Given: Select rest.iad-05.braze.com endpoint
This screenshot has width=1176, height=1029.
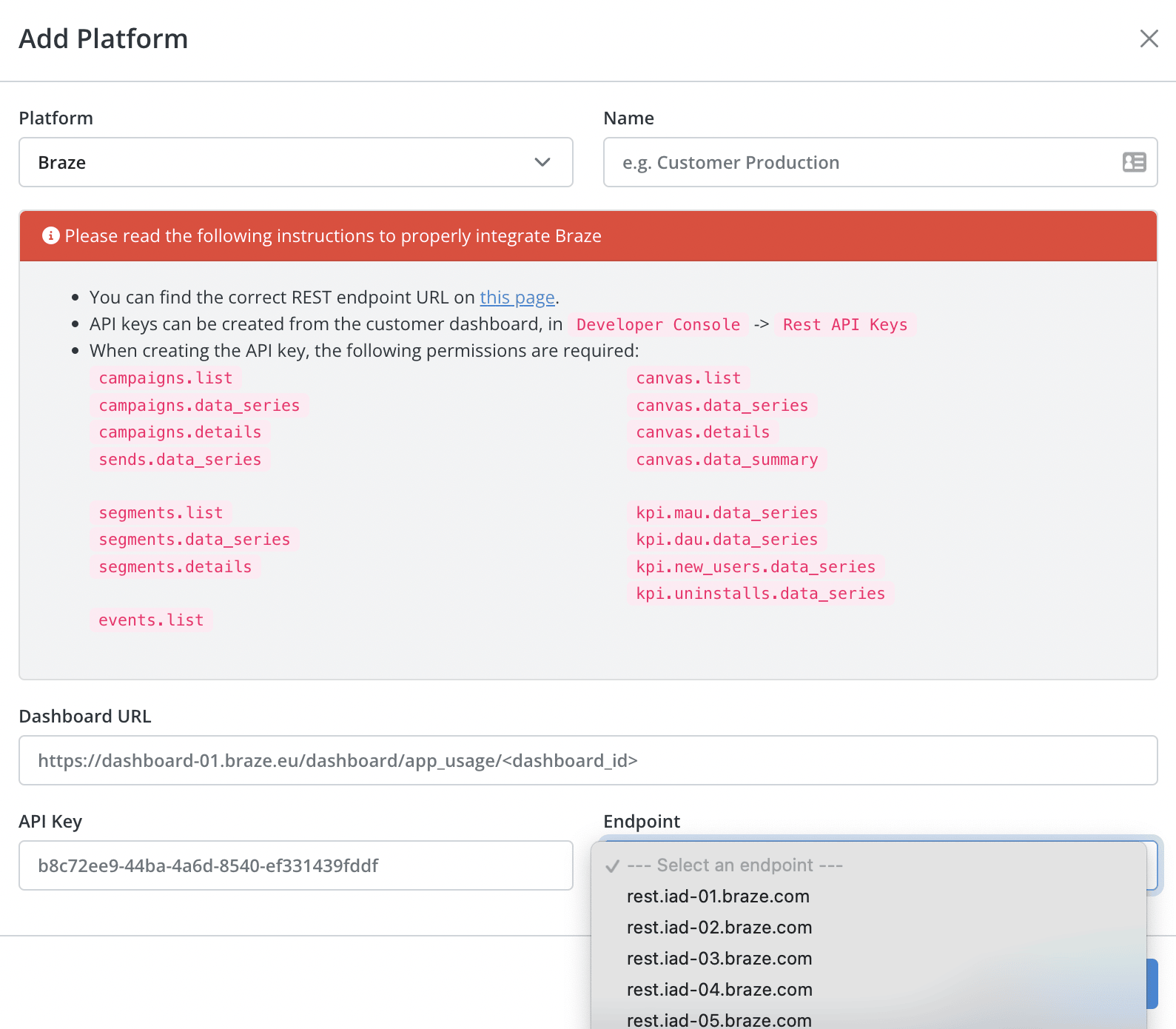Looking at the screenshot, I should pos(869,1019).
